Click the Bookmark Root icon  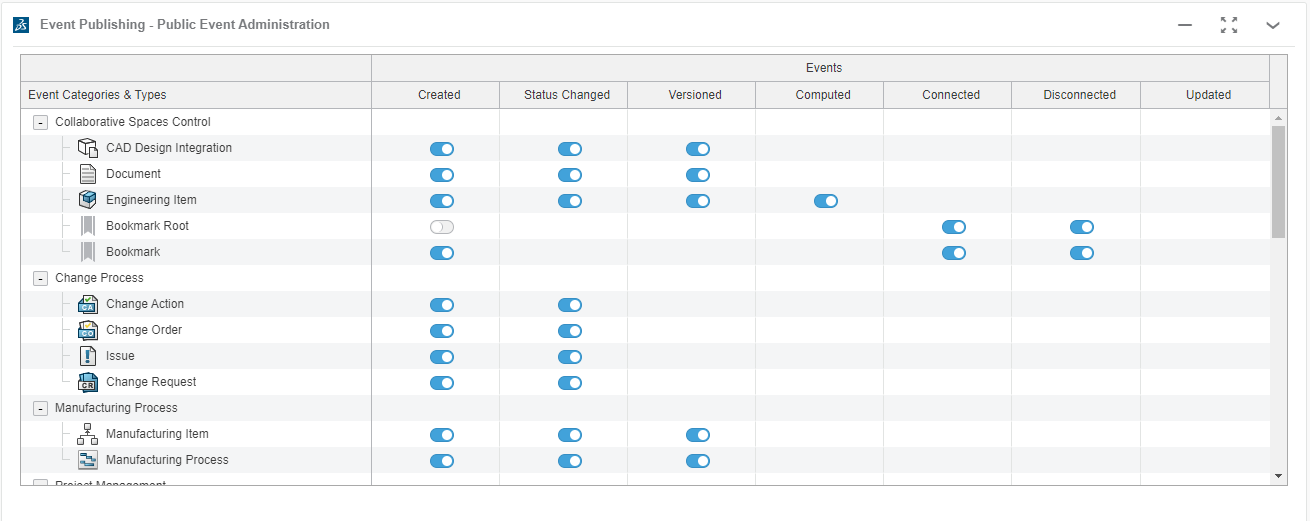tap(88, 226)
